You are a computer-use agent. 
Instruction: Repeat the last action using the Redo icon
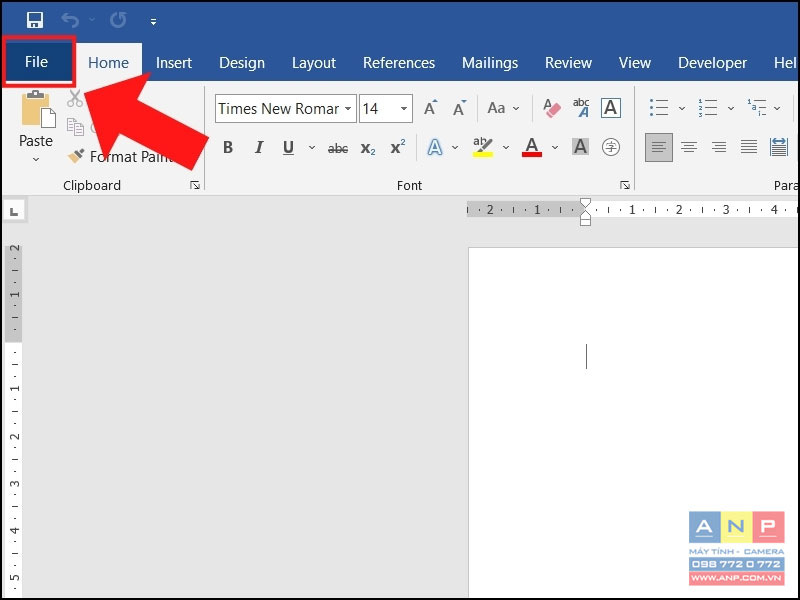[118, 20]
